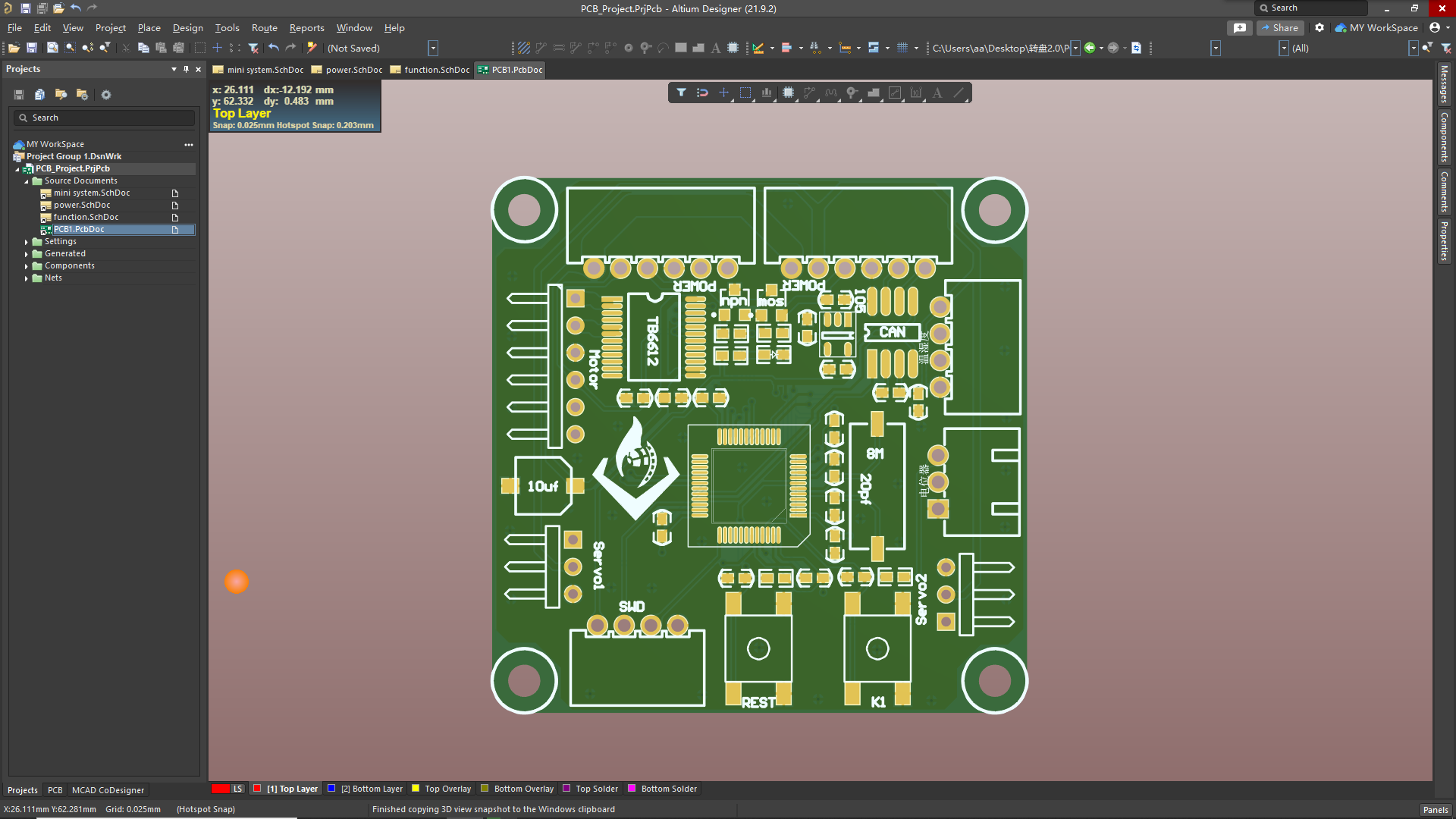Viewport: 1456px width, 819px height.
Task: Open the Route menu
Action: (x=264, y=28)
